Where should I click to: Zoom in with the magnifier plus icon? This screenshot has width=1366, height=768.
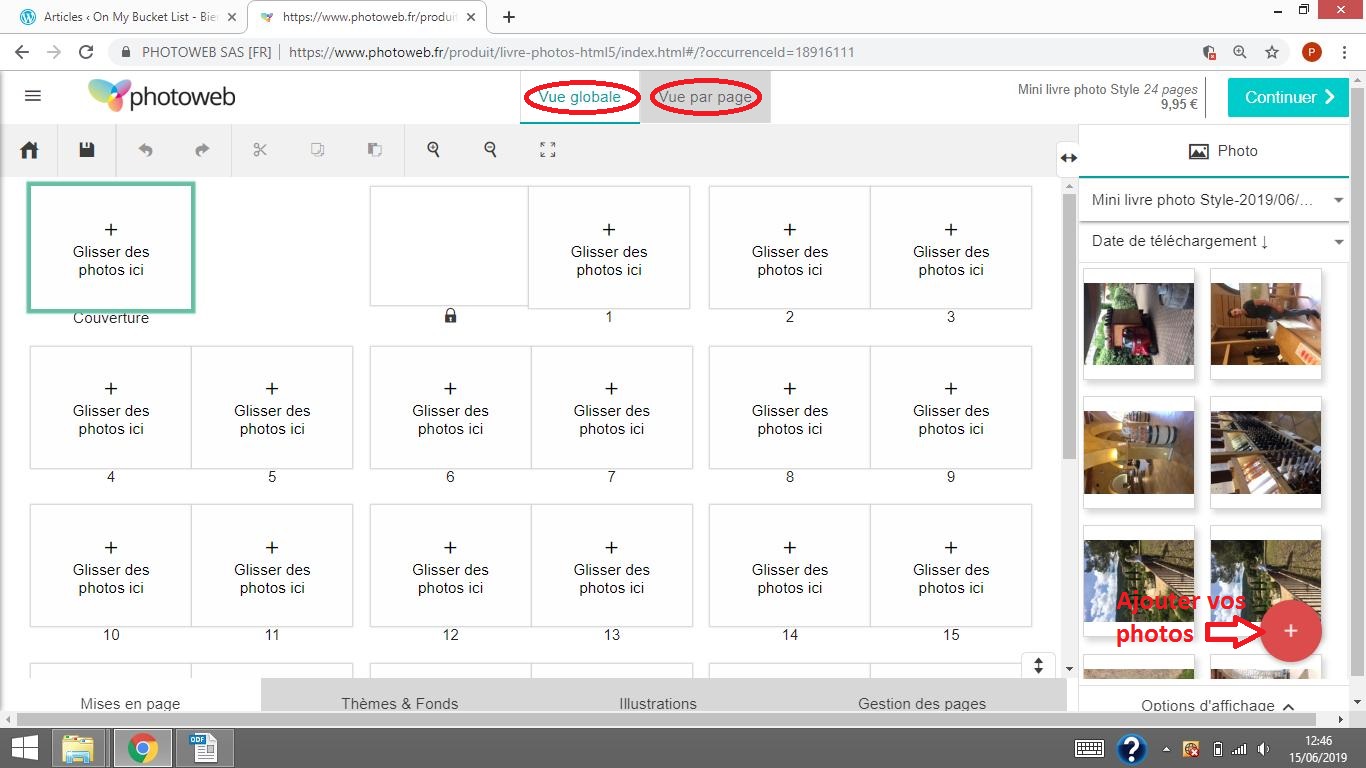(433, 149)
